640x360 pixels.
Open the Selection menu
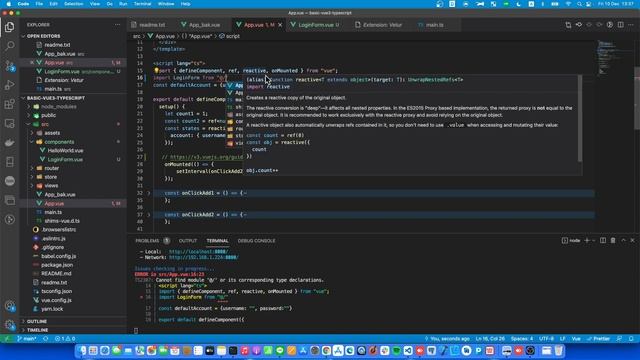(x=73, y=4)
